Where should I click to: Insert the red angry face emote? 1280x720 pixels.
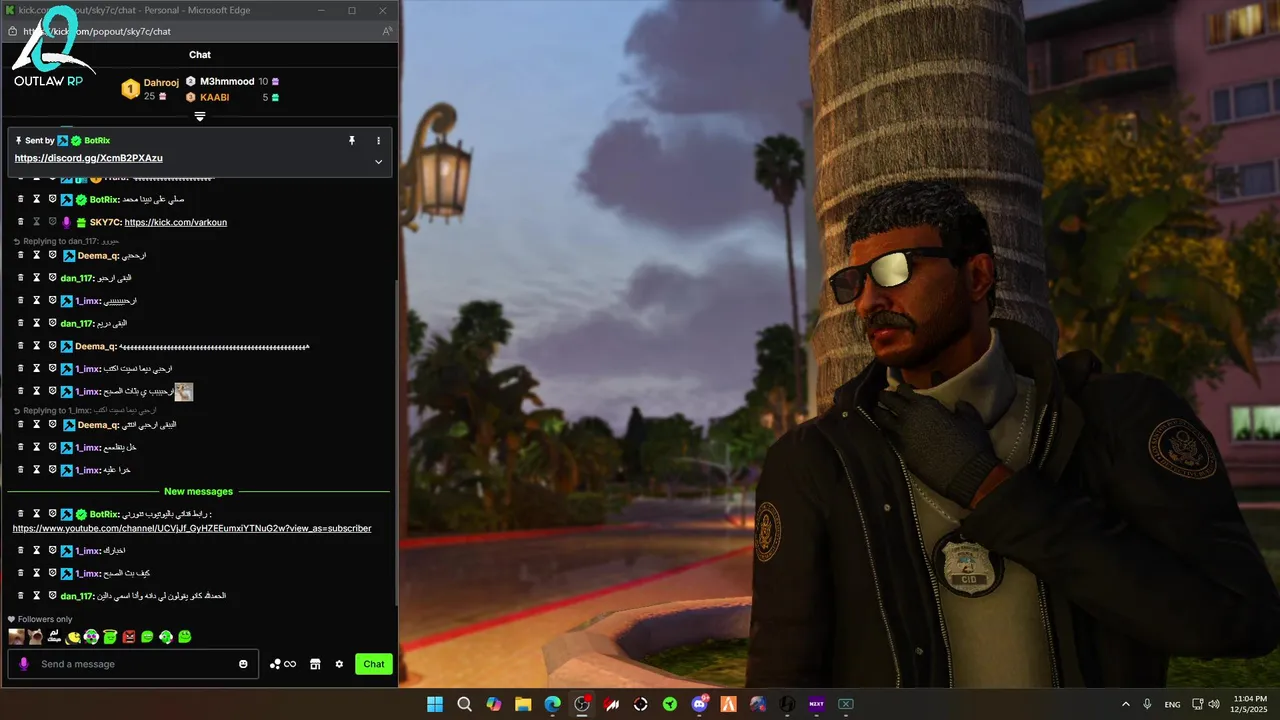[128, 637]
